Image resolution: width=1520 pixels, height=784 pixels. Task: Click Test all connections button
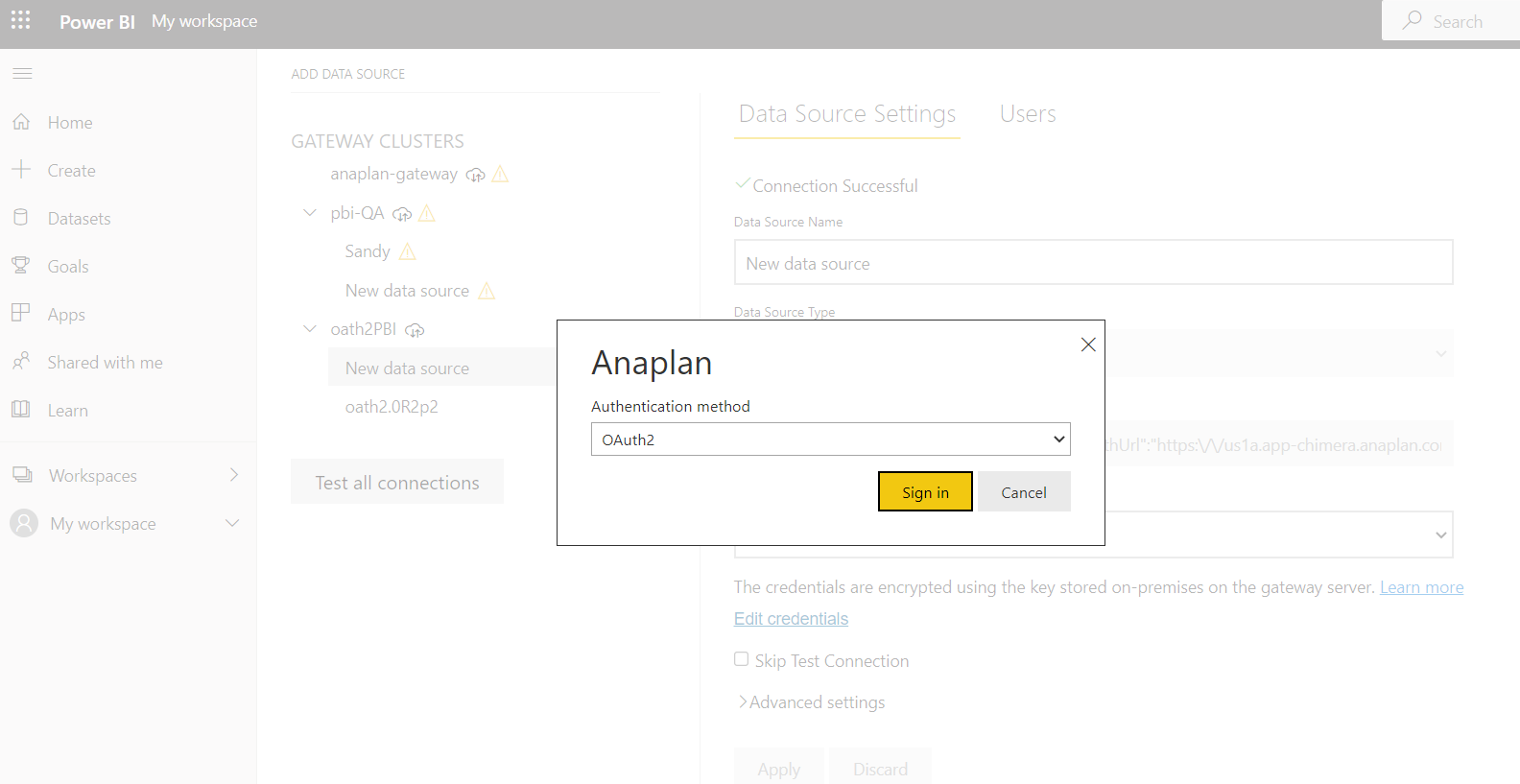point(397,482)
